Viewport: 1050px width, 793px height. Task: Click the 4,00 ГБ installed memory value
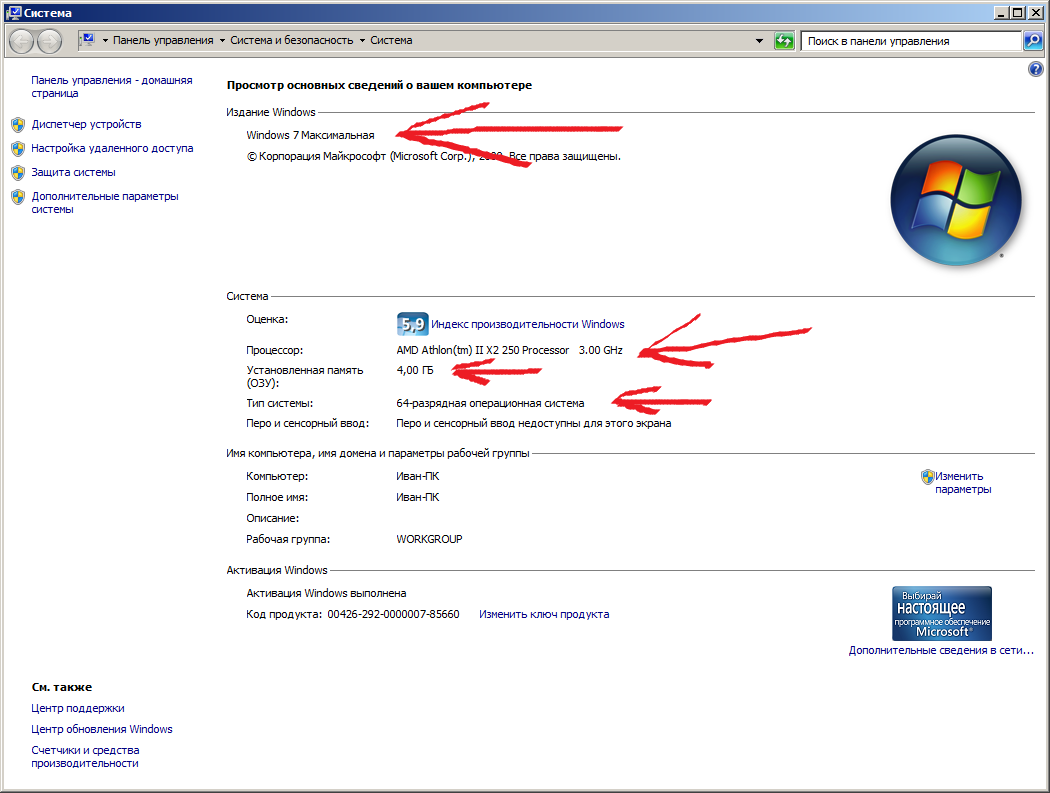coord(415,370)
